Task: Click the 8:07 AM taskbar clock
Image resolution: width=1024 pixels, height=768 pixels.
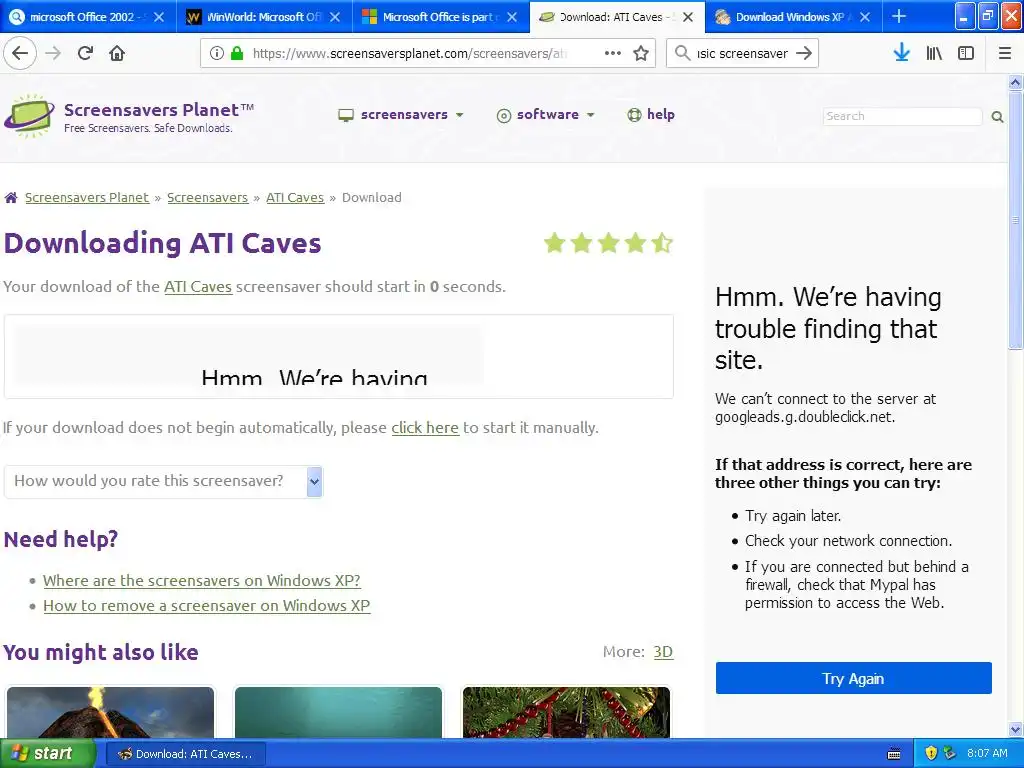Action: 987,754
